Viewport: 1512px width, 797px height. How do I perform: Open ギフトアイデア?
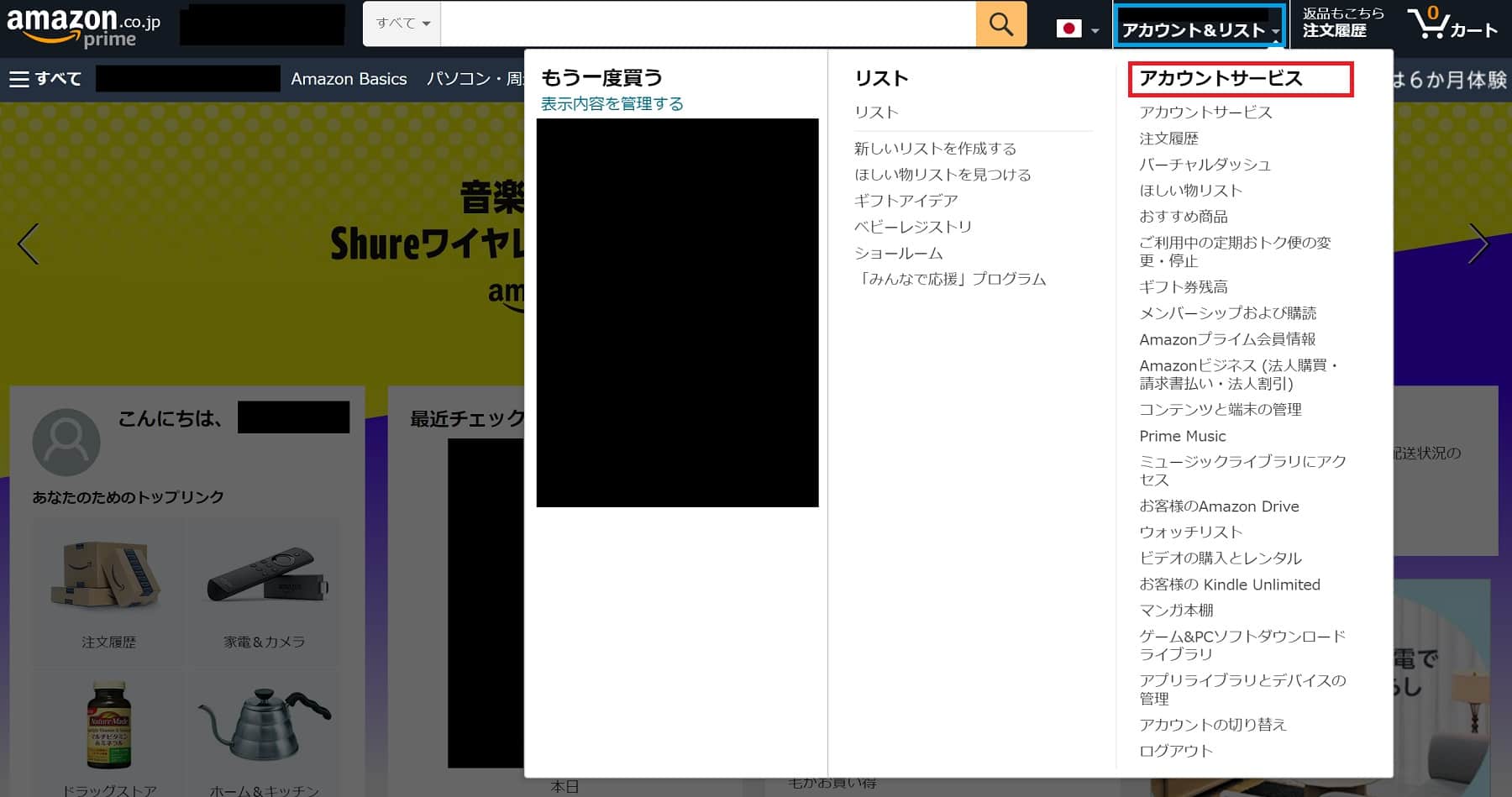tap(906, 201)
